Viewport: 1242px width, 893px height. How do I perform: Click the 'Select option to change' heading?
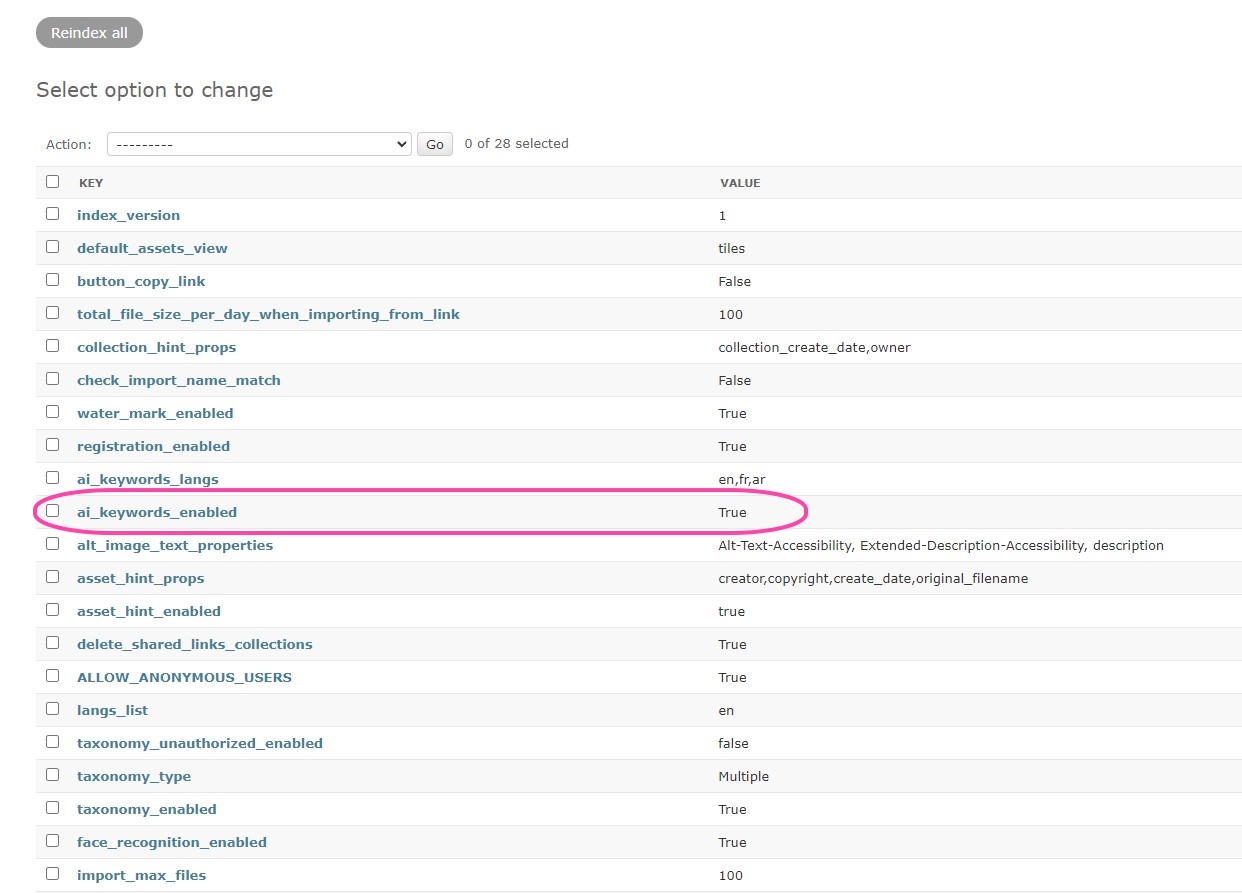pos(154,90)
